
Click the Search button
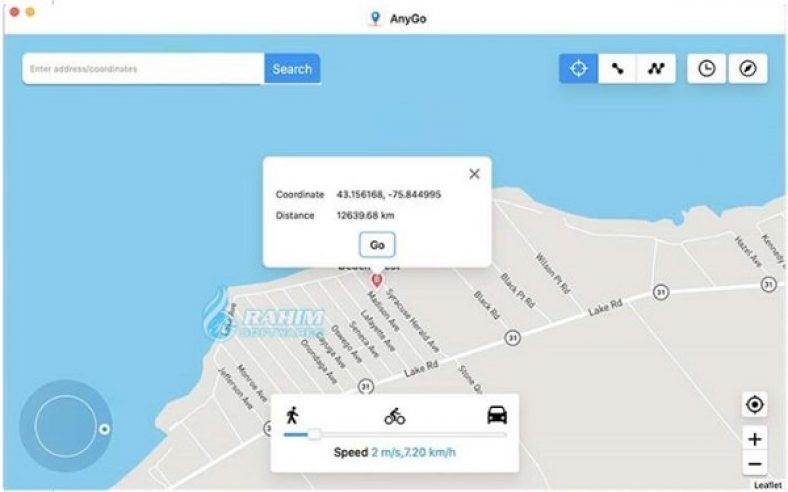tap(292, 69)
